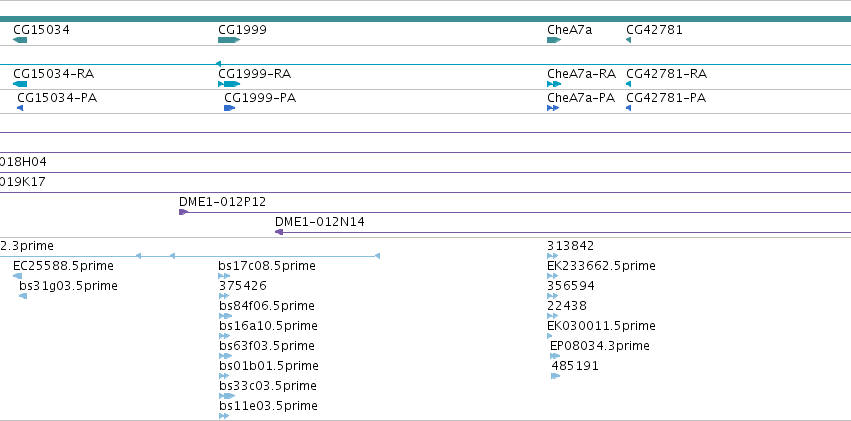Viewport: 851px width, 421px height.
Task: Click the CG1999 gene arrow glyph
Action: click(229, 40)
